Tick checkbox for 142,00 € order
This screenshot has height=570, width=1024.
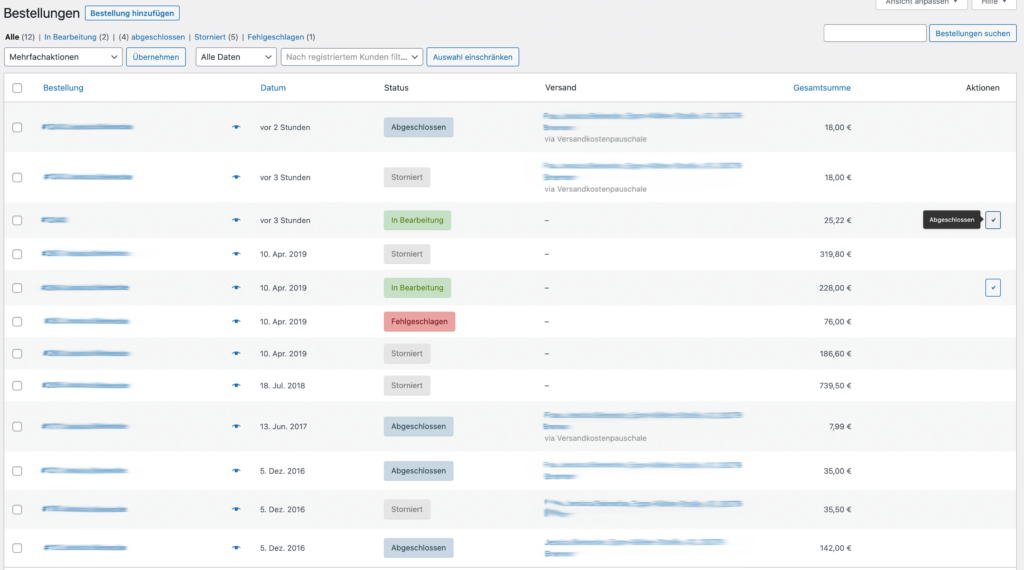point(17,548)
